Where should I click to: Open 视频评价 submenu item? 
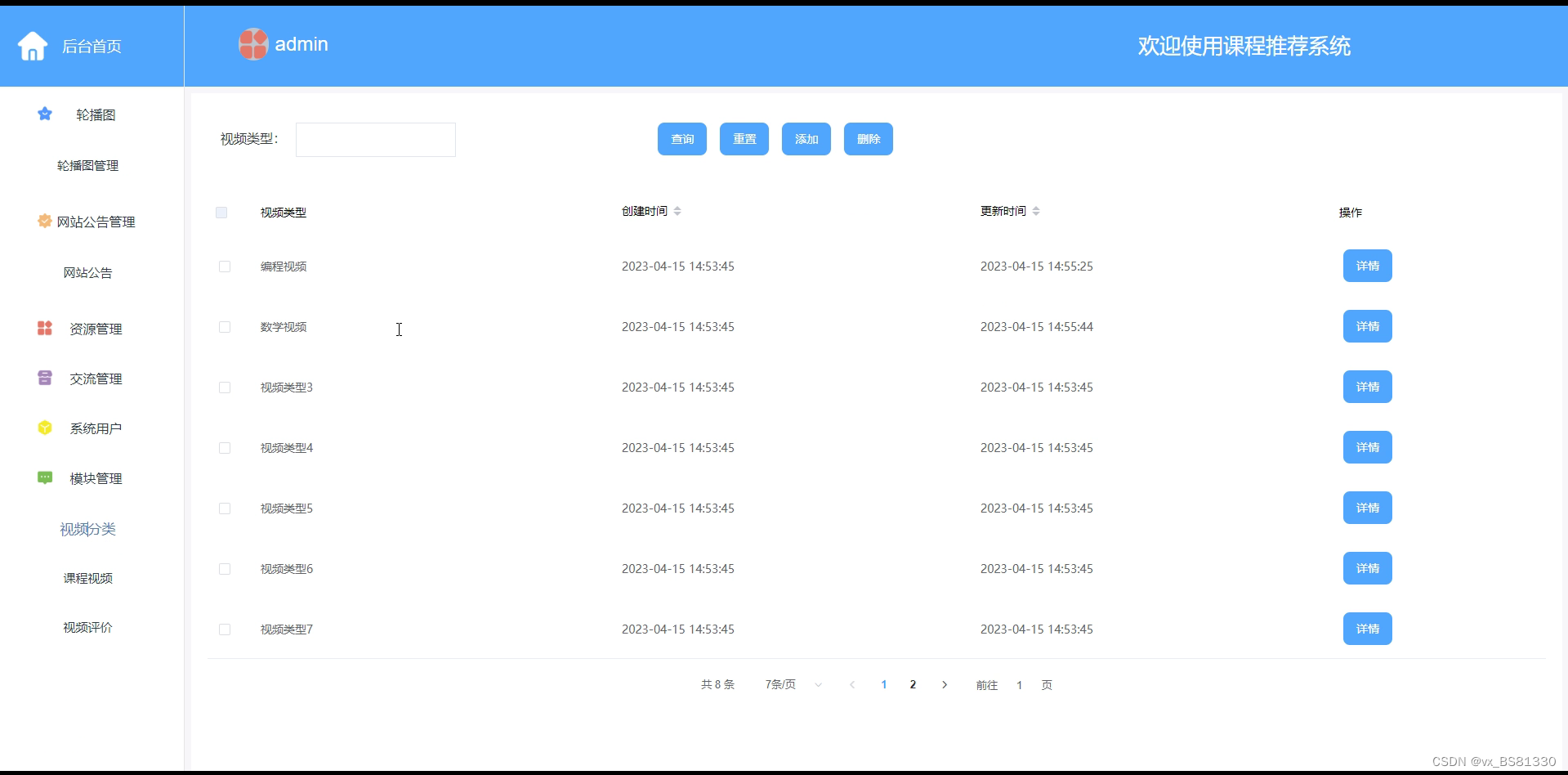coord(88,627)
